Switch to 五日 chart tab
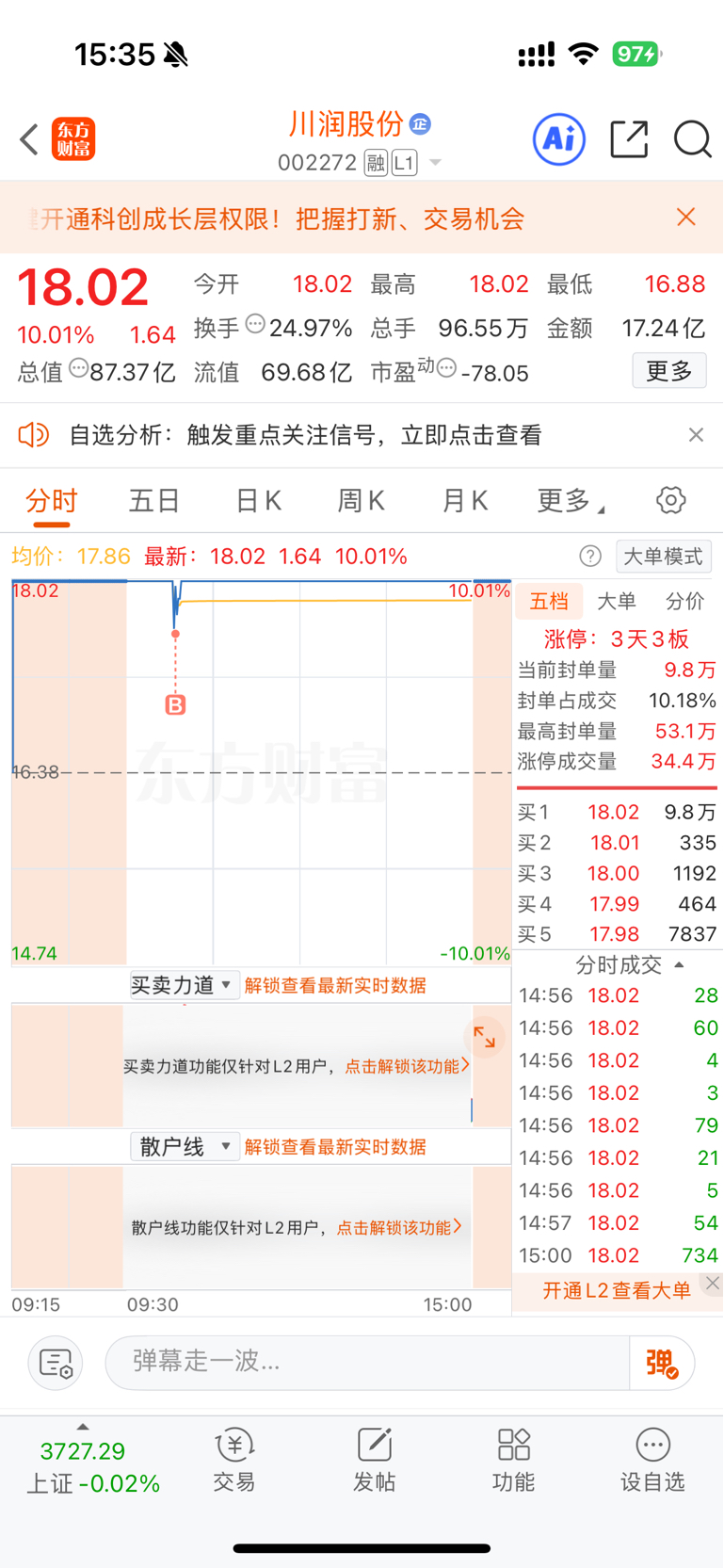The image size is (724, 1568). point(154,501)
